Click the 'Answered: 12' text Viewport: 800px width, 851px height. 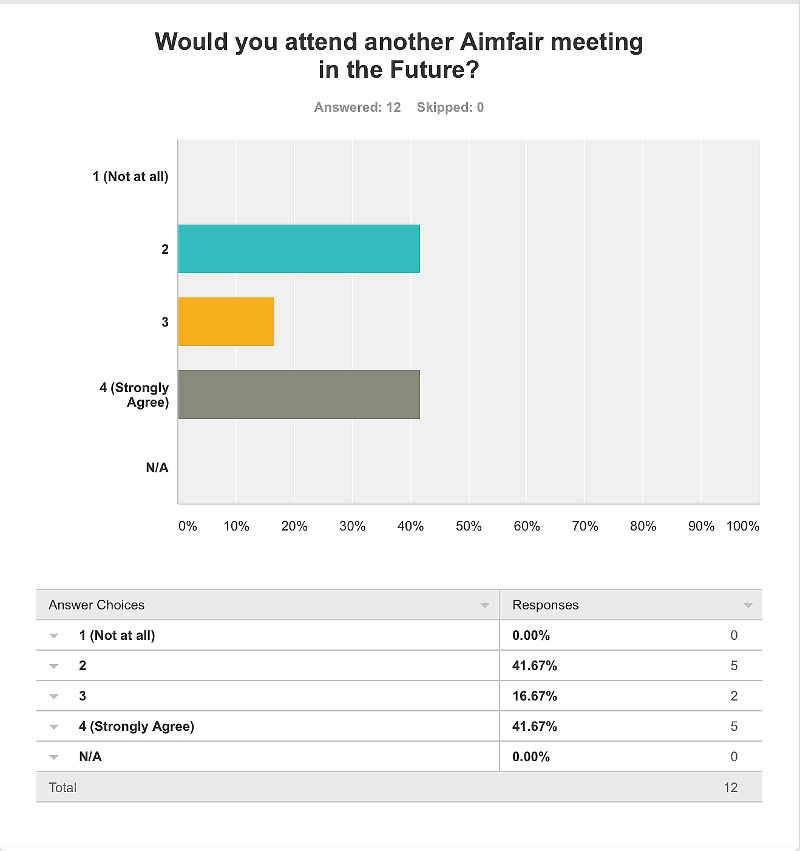click(357, 107)
